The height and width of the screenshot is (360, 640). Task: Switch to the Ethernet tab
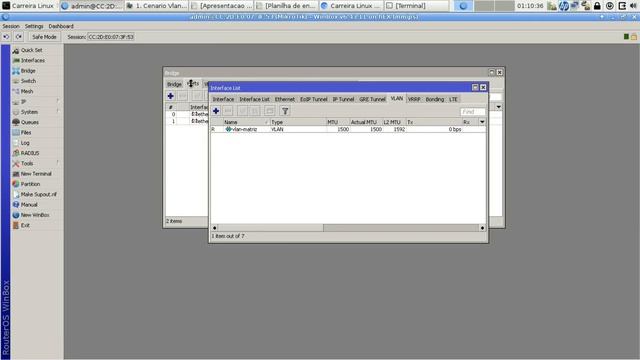pyautogui.click(x=284, y=99)
